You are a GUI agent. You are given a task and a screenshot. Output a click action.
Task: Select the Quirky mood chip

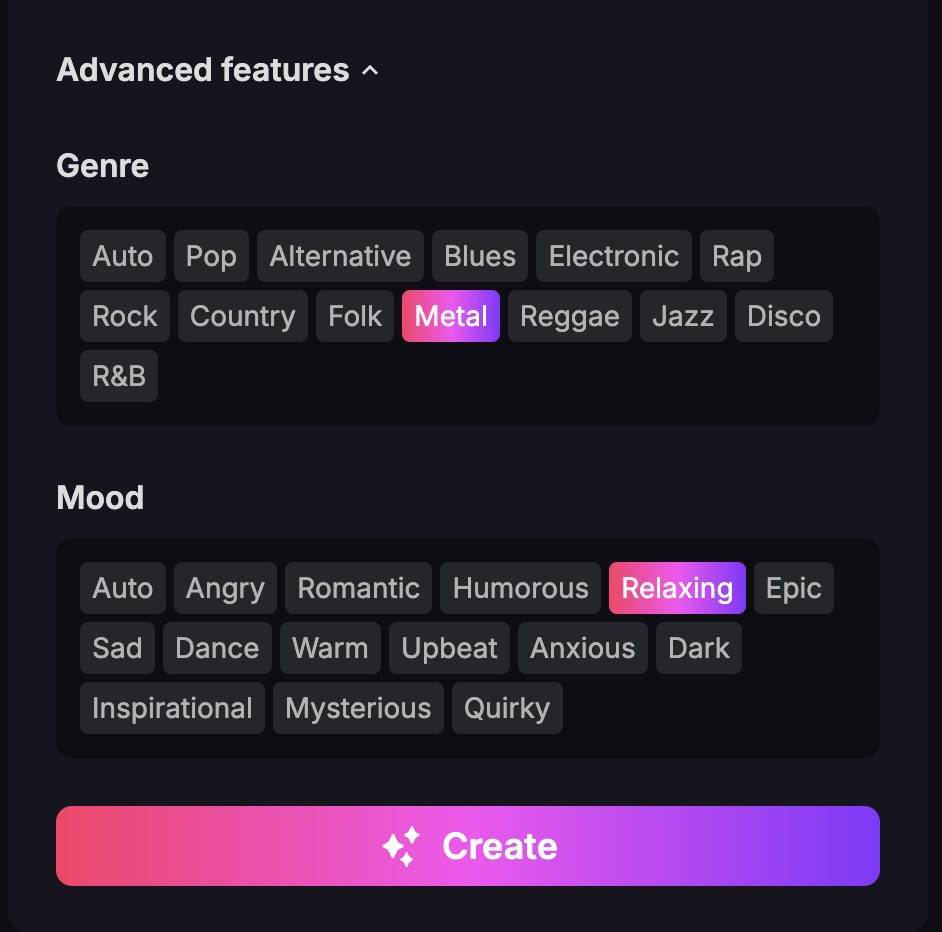(507, 708)
